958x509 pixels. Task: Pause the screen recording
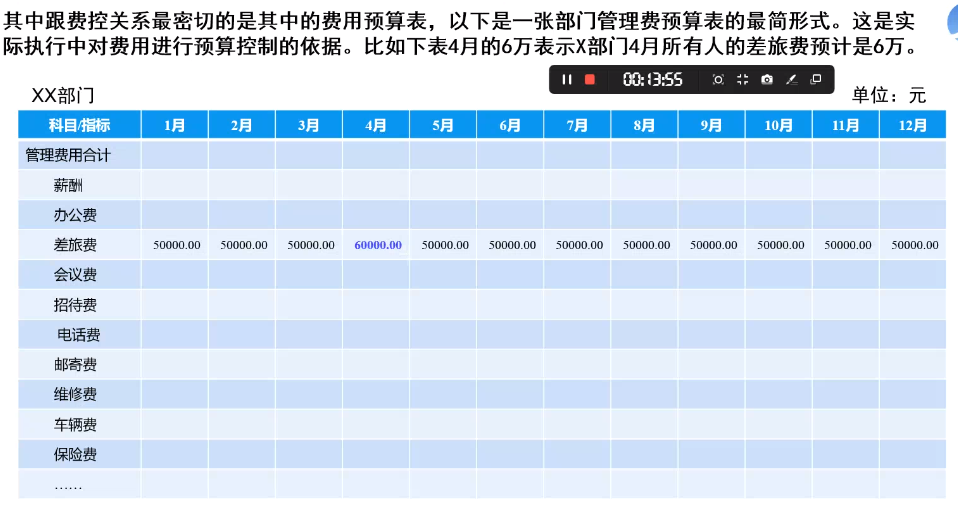(566, 79)
